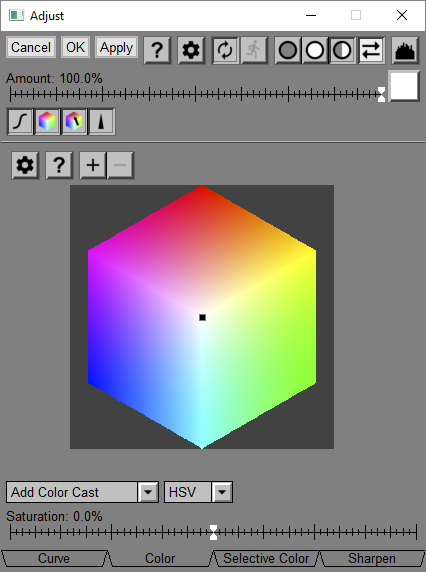Click the Cancel button

(x=31, y=47)
